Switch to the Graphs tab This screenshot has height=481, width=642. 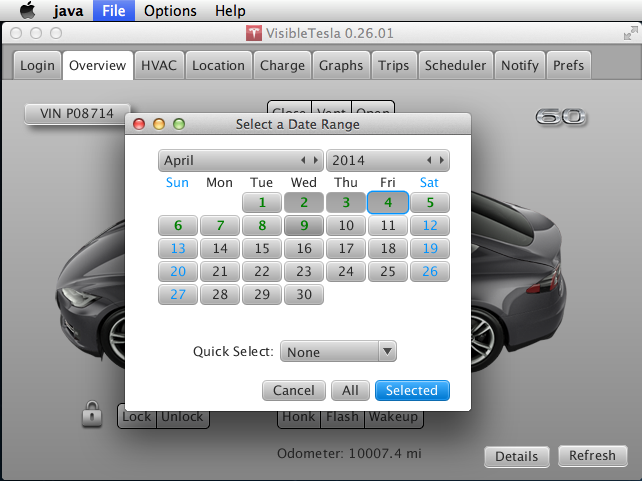tap(341, 65)
